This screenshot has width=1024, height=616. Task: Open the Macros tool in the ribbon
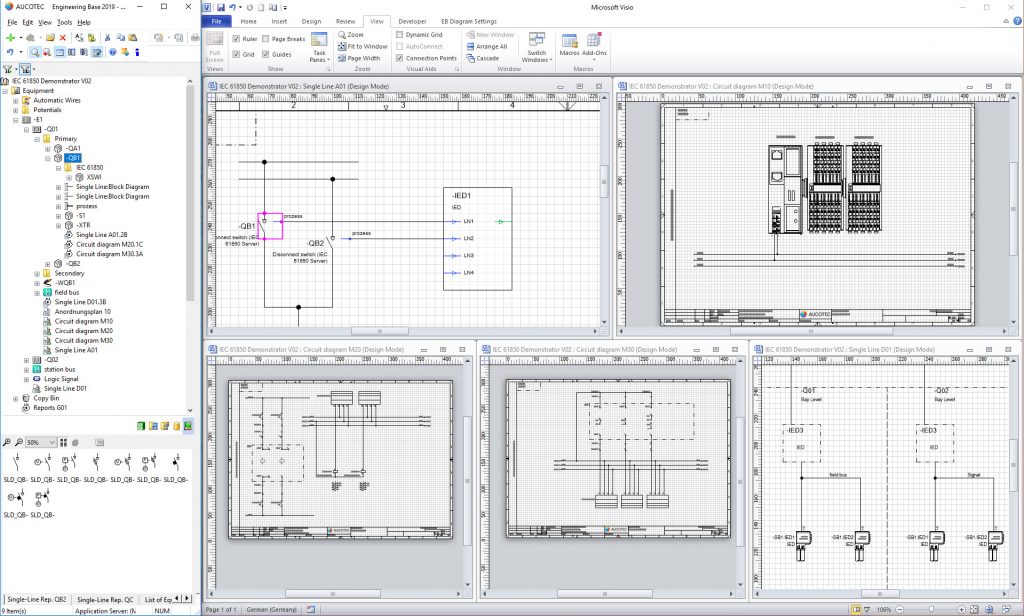click(x=569, y=42)
